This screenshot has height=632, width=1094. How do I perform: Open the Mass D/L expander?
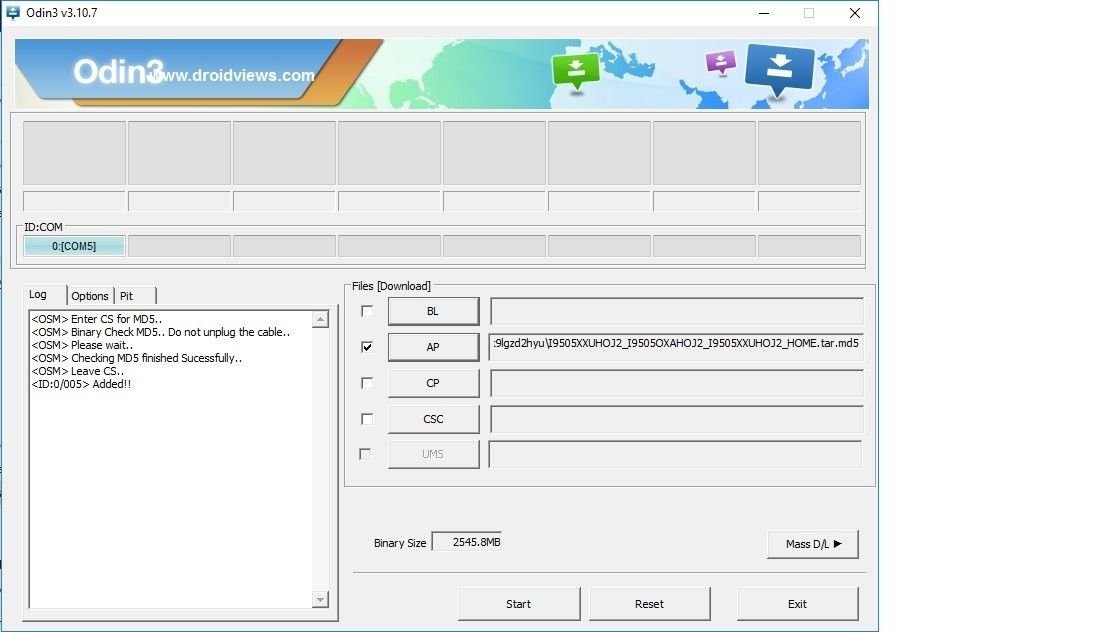pyautogui.click(x=813, y=544)
